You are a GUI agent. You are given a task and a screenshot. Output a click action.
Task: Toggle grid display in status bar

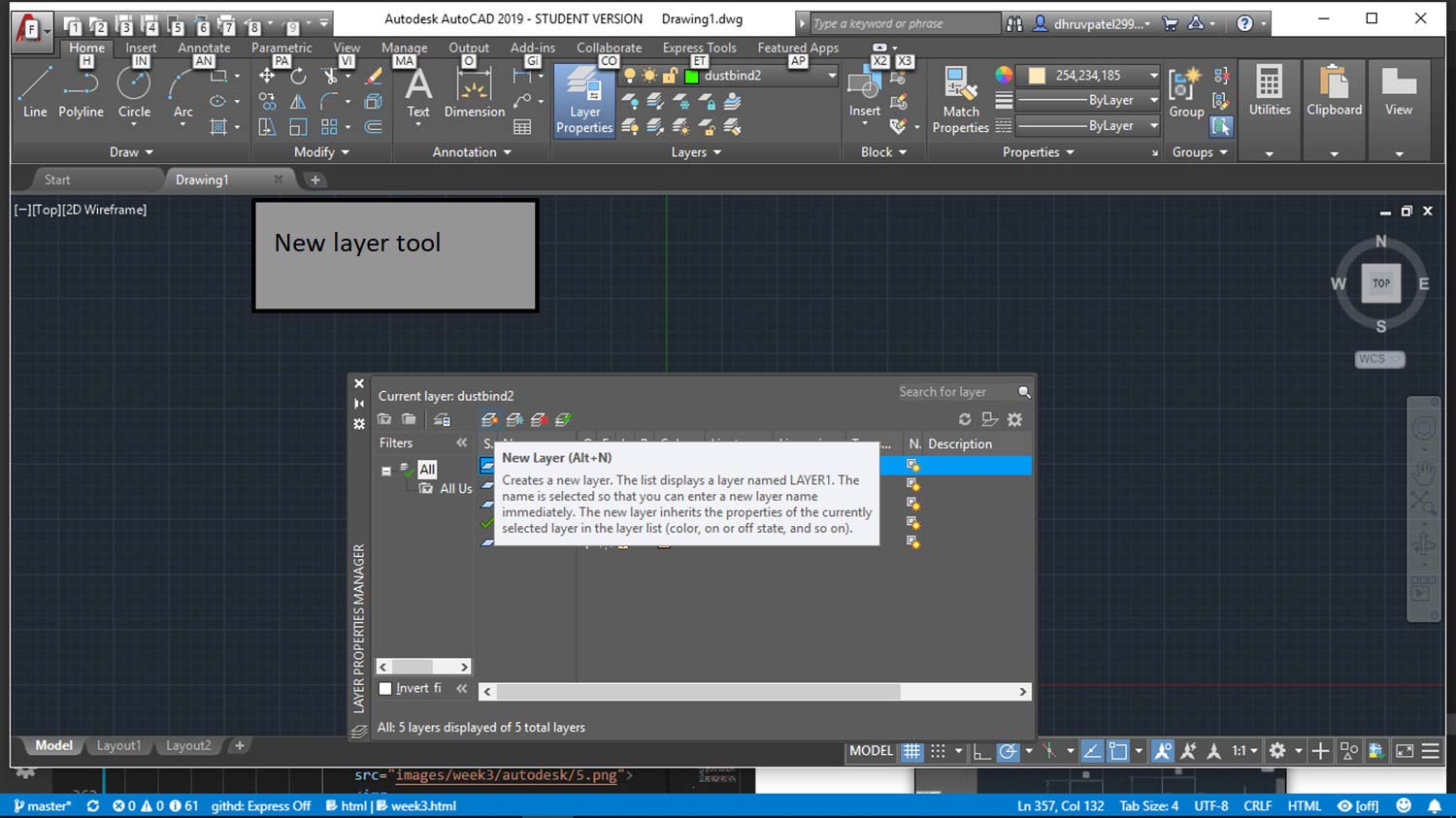pyautogui.click(x=911, y=751)
